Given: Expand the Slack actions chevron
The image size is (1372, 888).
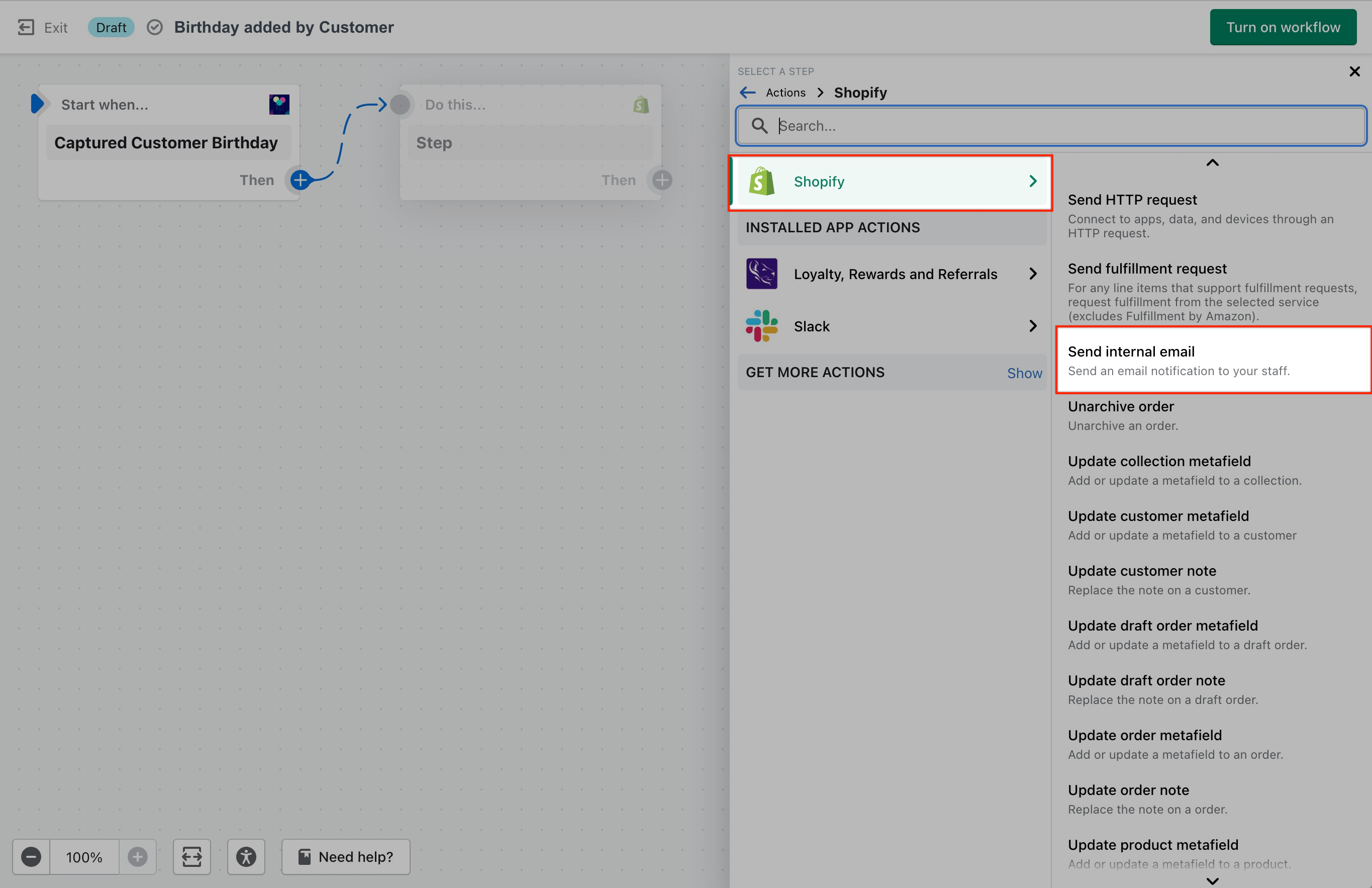Looking at the screenshot, I should point(1033,326).
